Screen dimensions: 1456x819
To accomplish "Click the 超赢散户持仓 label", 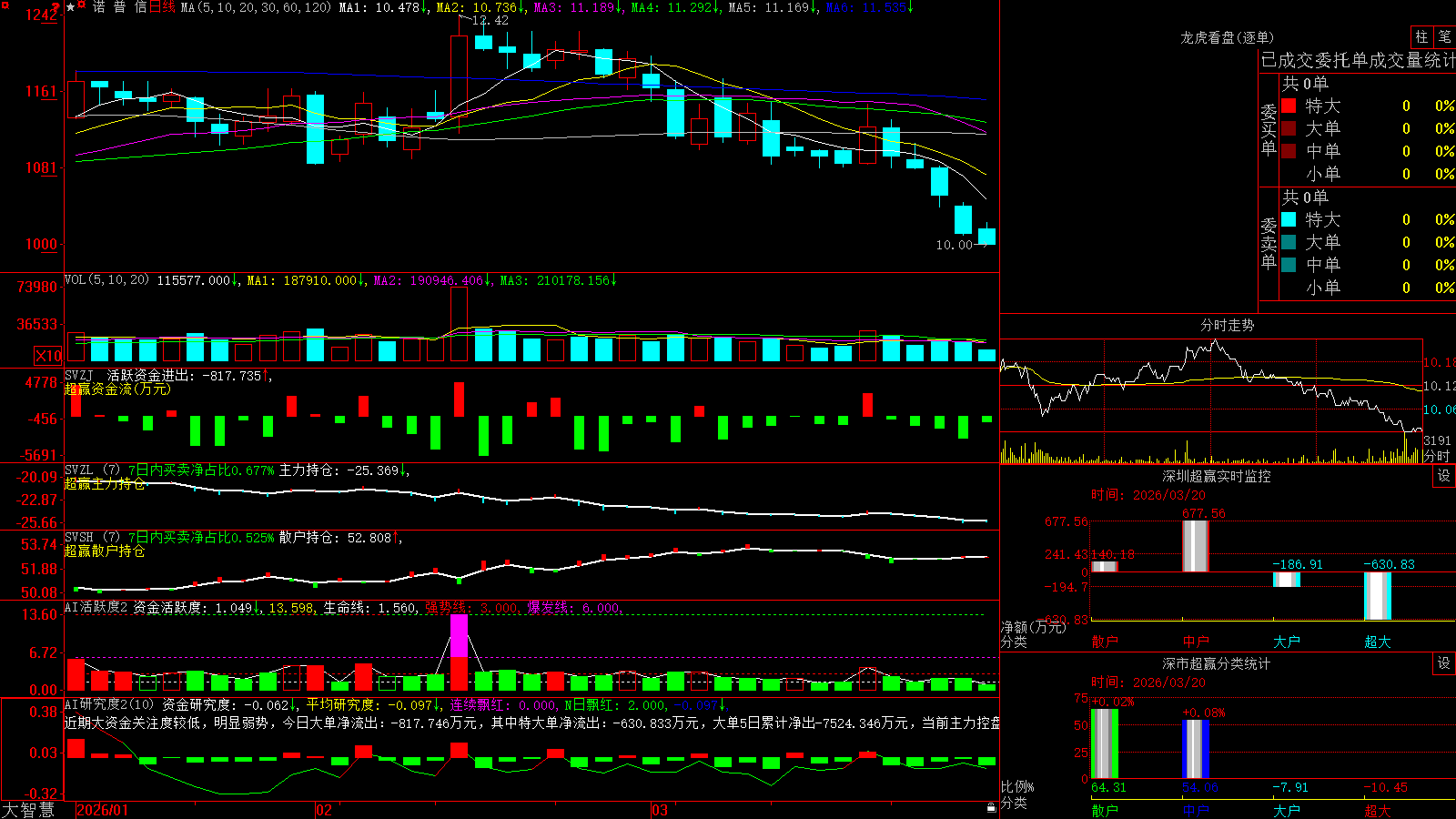I will 105,551.
